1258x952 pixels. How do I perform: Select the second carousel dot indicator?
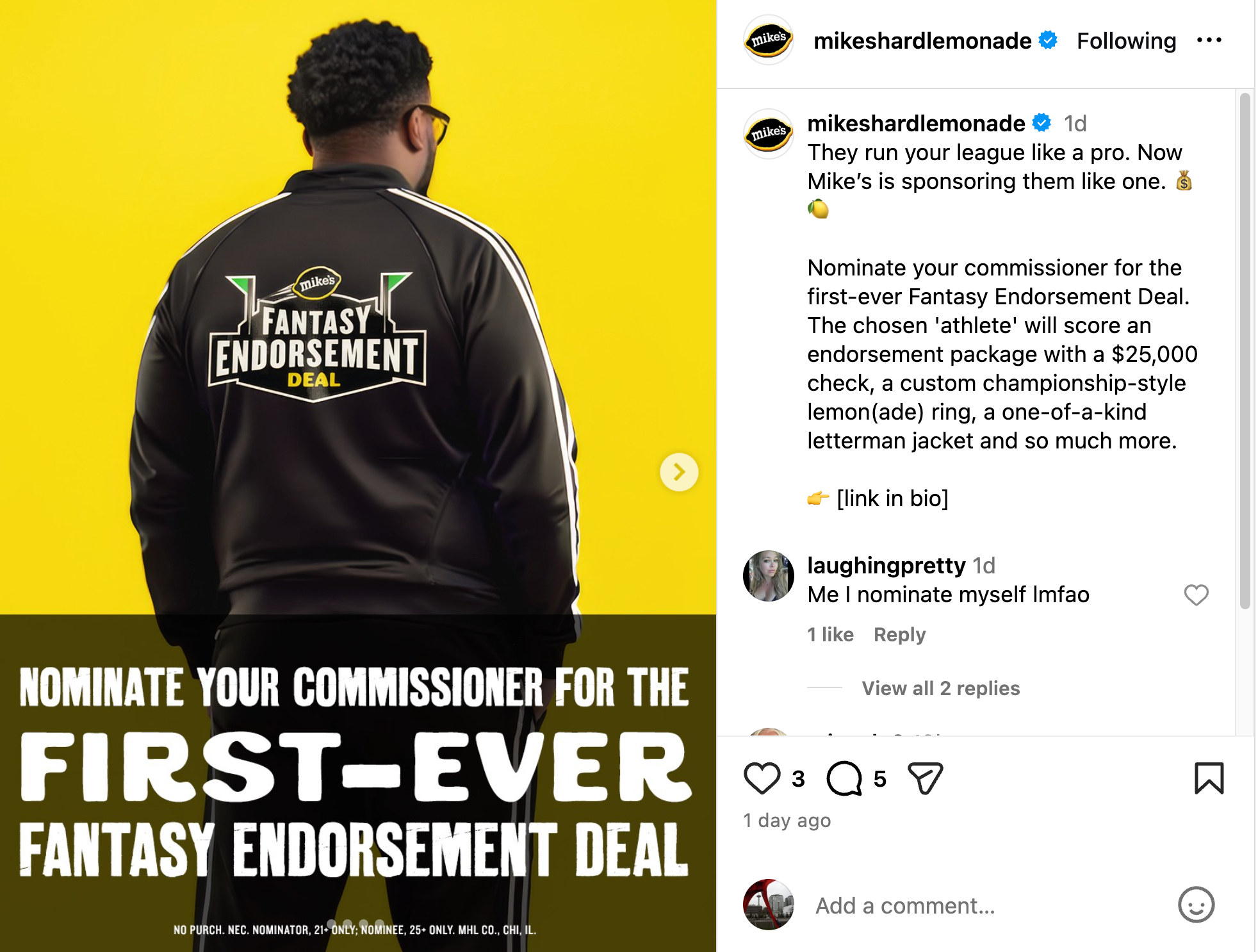[x=347, y=924]
